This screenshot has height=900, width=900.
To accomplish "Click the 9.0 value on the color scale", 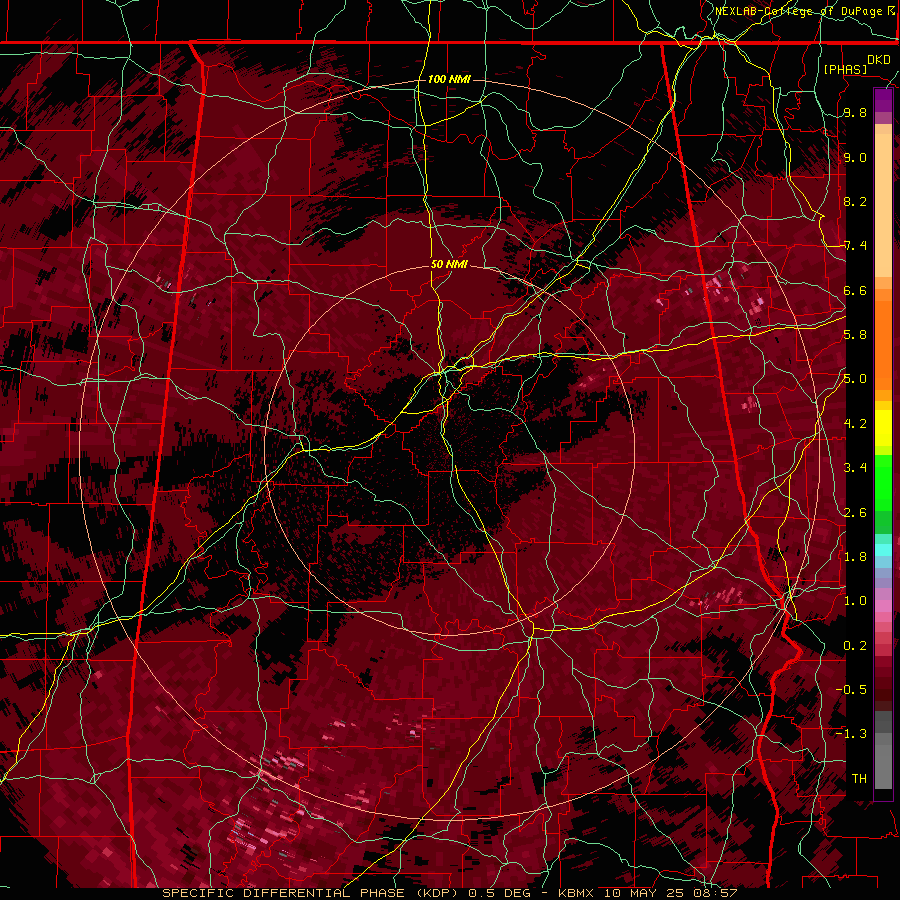I will (x=855, y=157).
